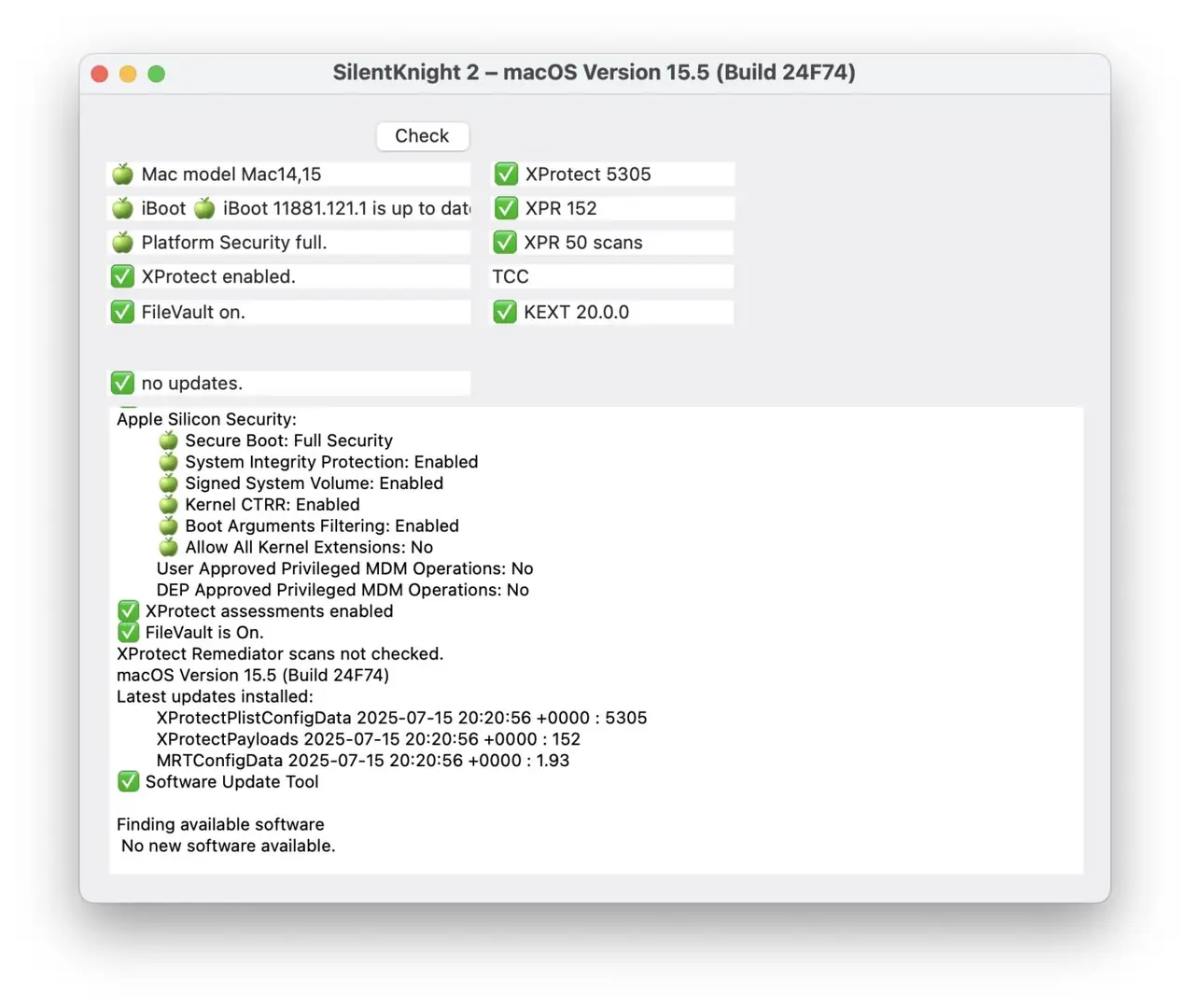Click Secure Boot: Full Security text
1190x1008 pixels.
pos(288,441)
